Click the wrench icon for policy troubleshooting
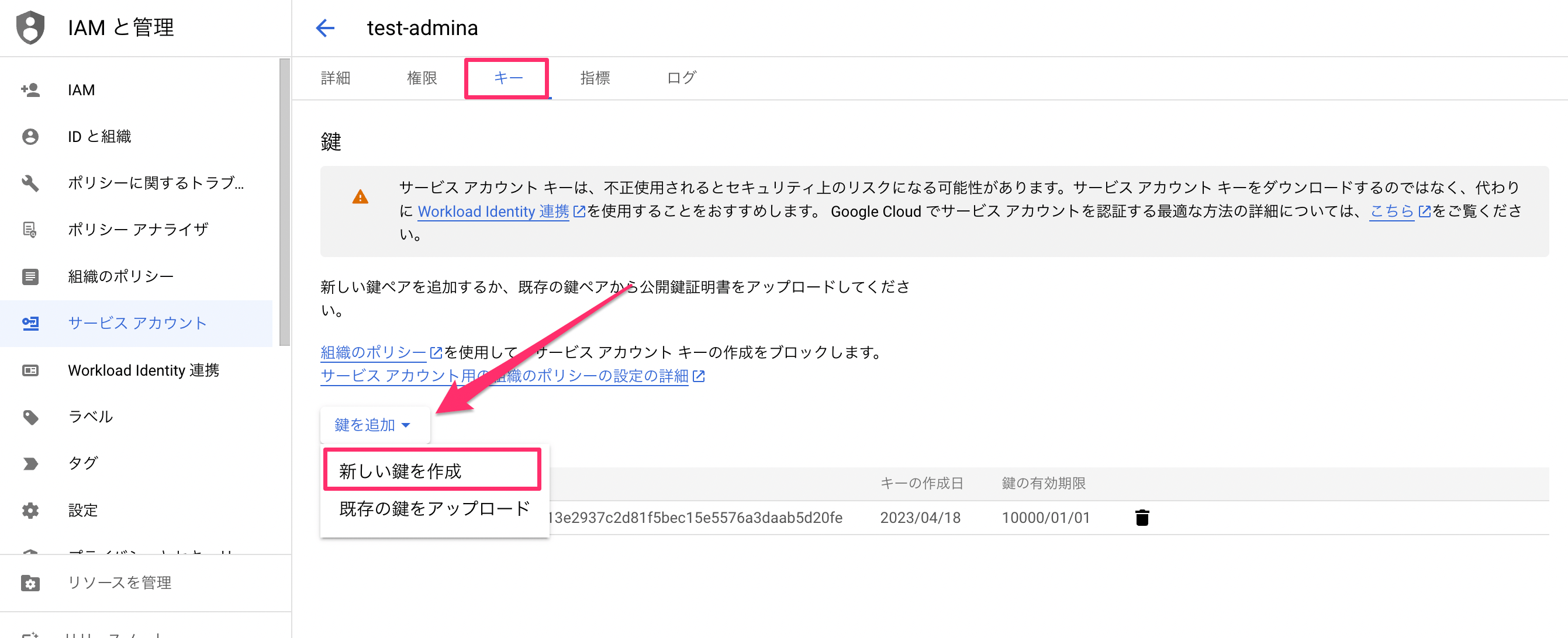1568x638 pixels. [x=30, y=183]
